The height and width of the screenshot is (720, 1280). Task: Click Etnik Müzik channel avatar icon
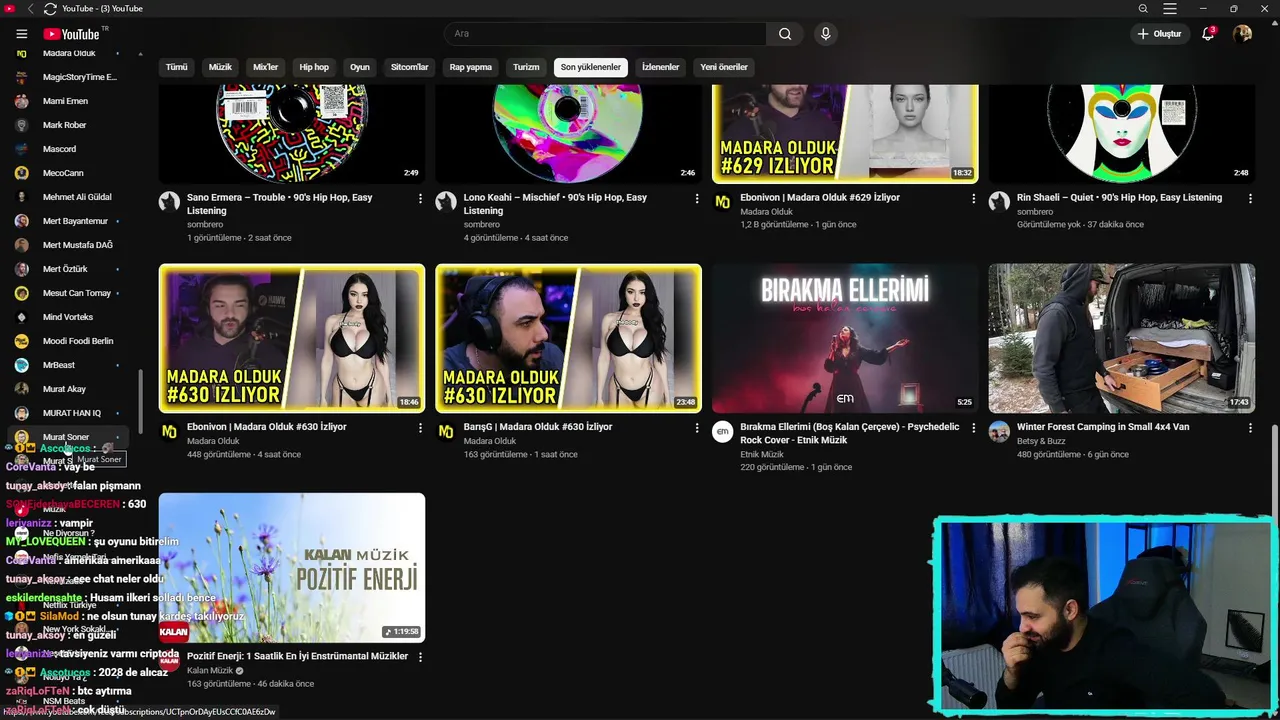[x=723, y=431]
